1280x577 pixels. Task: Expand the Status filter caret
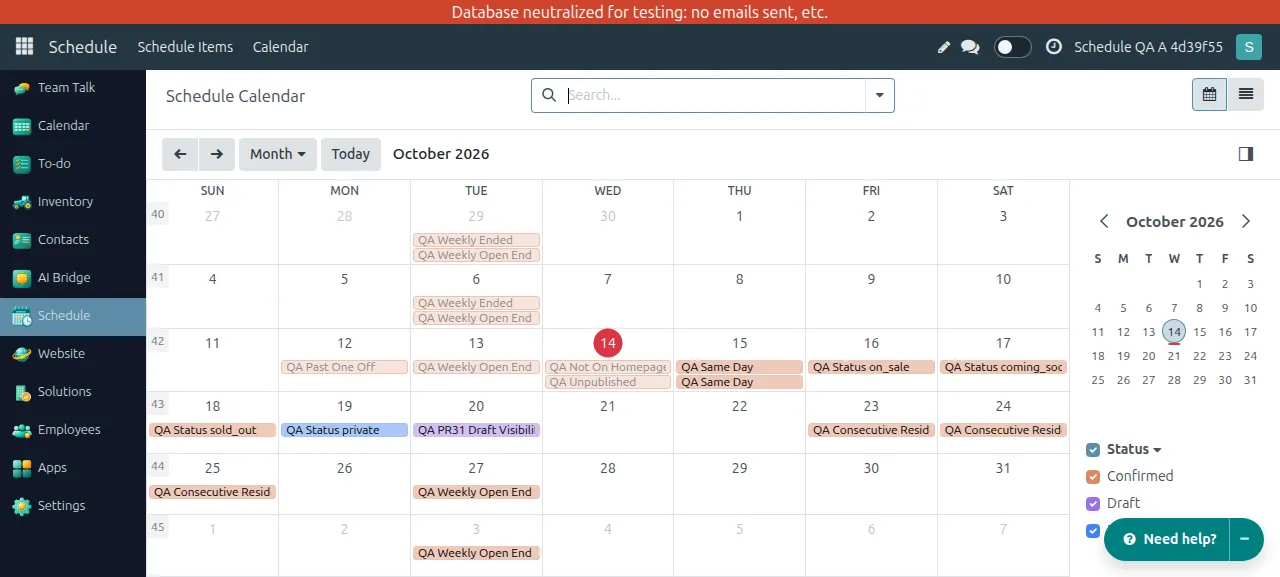tap(1158, 451)
